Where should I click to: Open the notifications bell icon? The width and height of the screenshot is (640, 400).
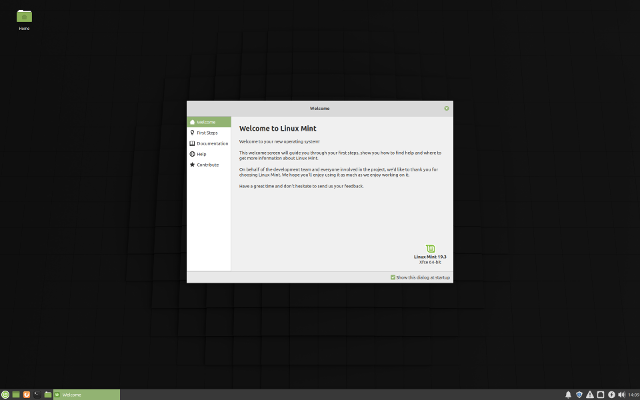click(568, 395)
